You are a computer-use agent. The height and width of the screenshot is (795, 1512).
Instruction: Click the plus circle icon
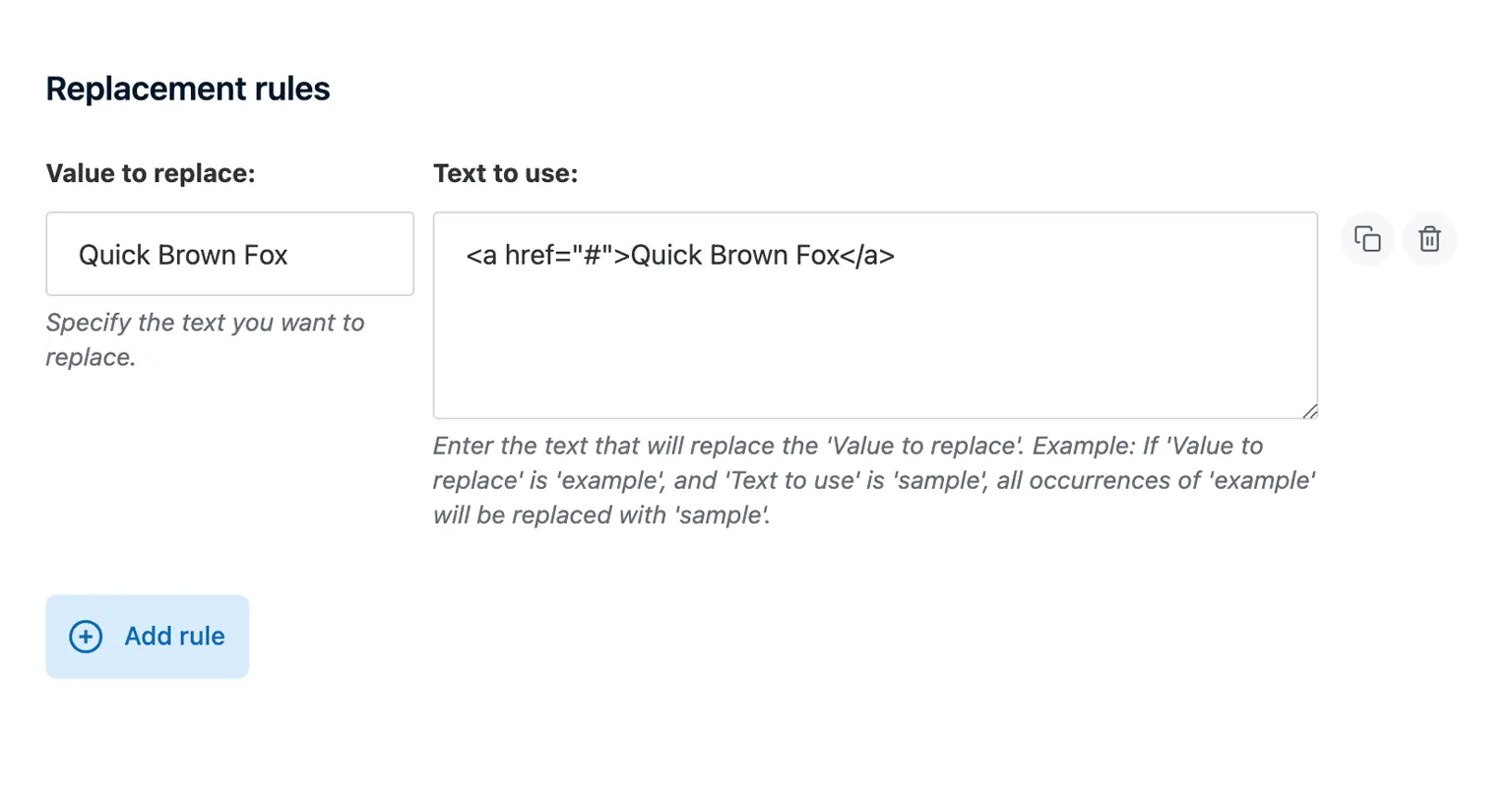pos(86,637)
